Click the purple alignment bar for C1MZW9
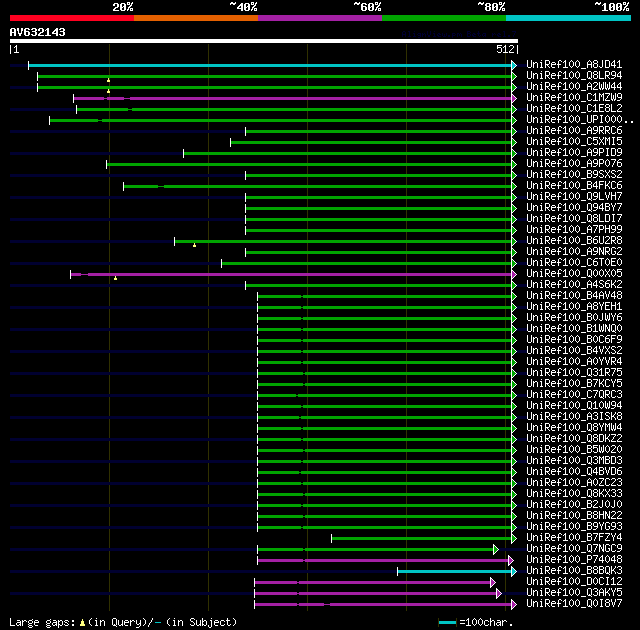 click(x=292, y=98)
